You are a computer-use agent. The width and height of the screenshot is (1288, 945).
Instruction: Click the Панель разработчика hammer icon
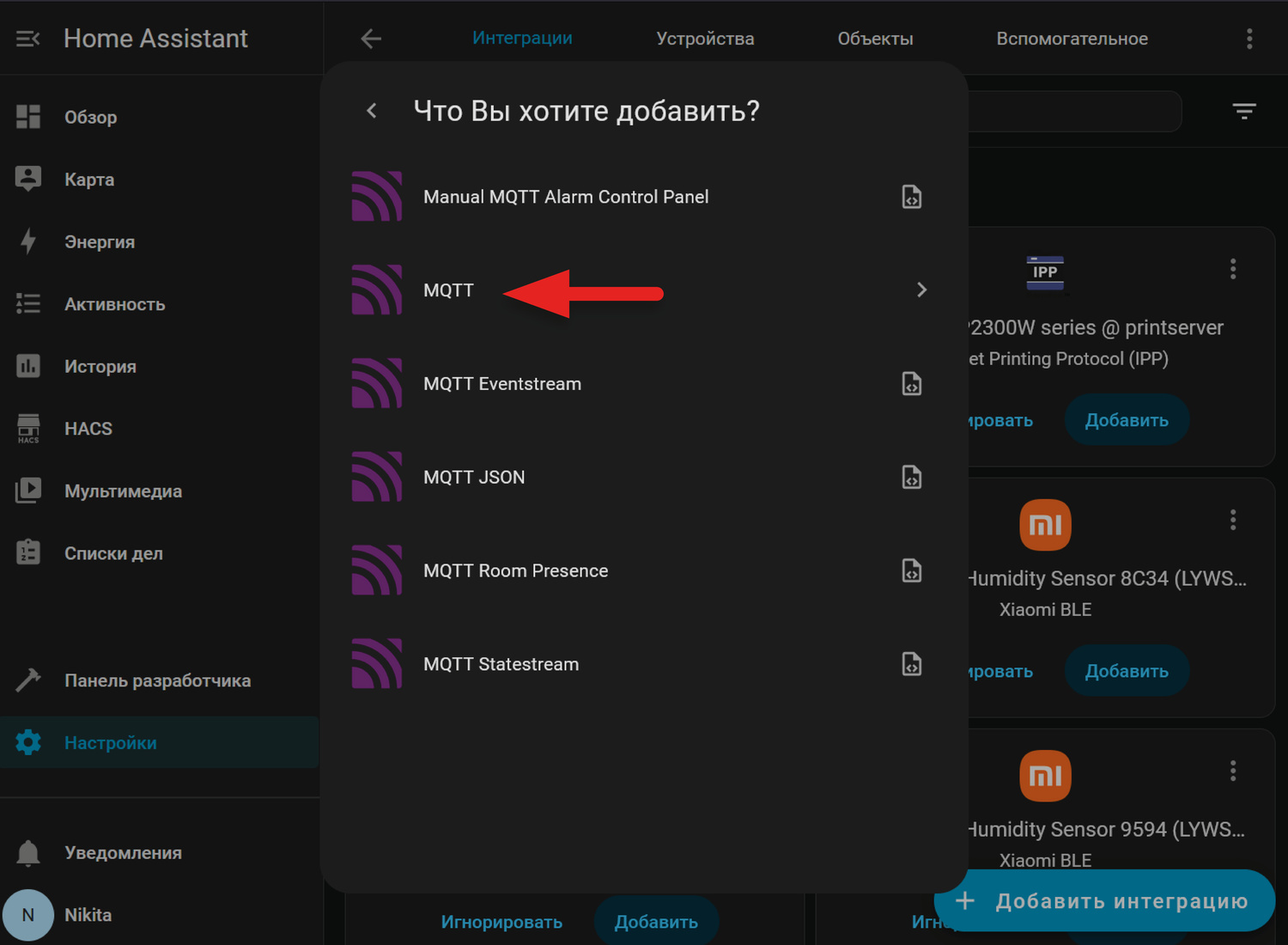28,680
